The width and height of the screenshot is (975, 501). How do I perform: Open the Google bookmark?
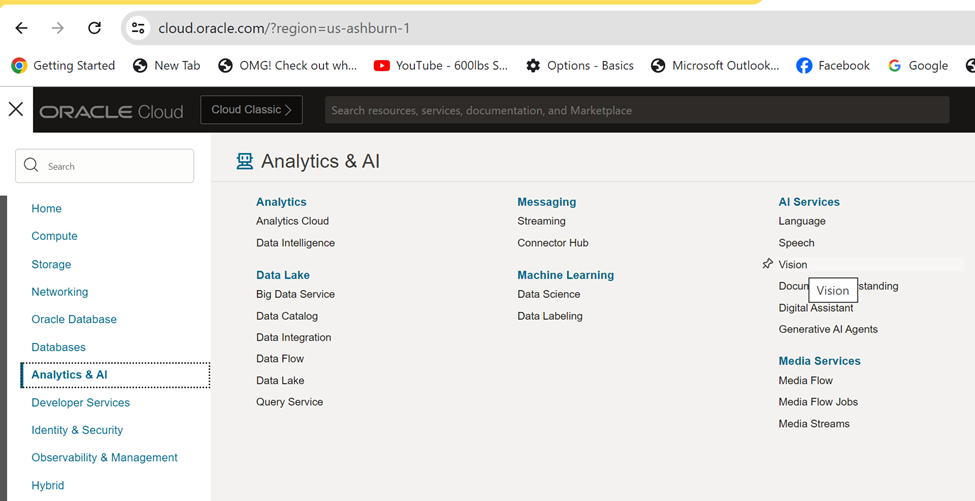pyautogui.click(x=918, y=65)
